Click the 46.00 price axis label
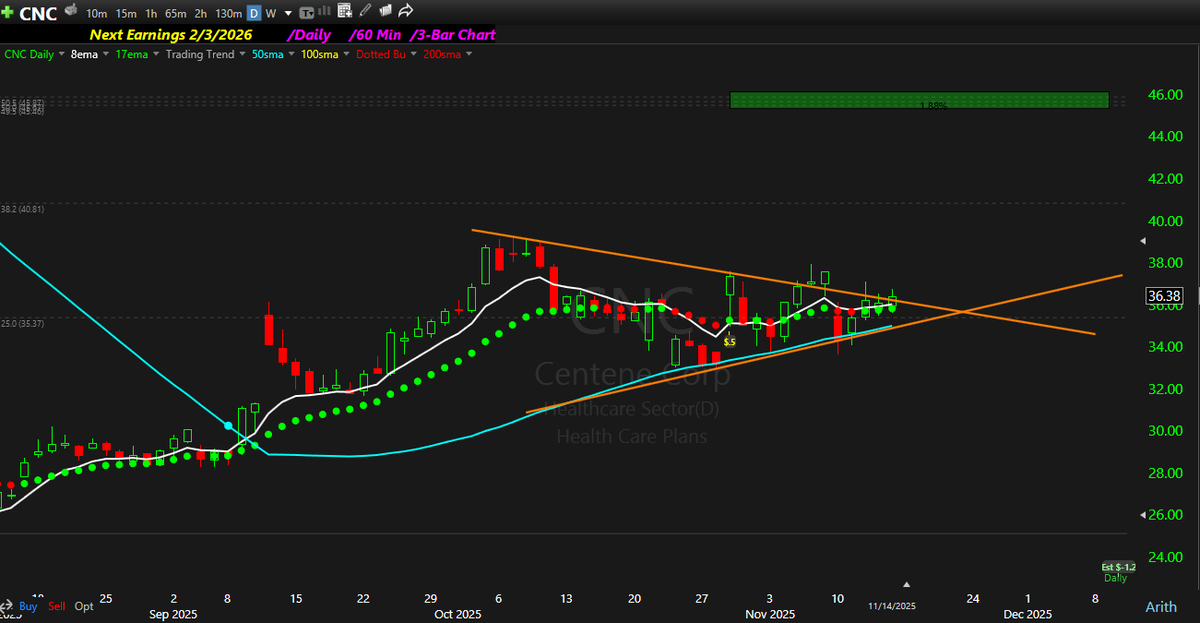 (1166, 95)
